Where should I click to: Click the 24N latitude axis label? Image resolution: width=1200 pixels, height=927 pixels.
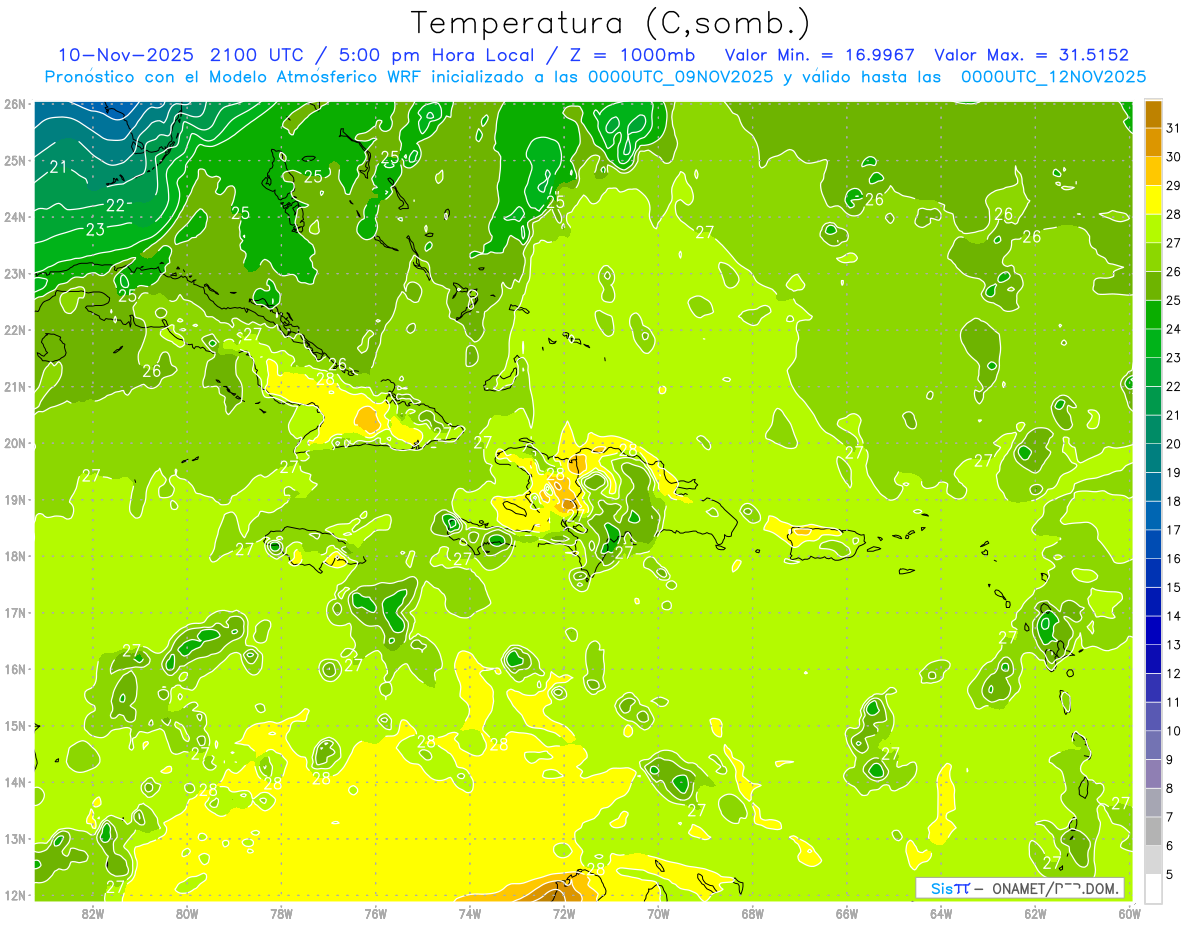tap(15, 216)
